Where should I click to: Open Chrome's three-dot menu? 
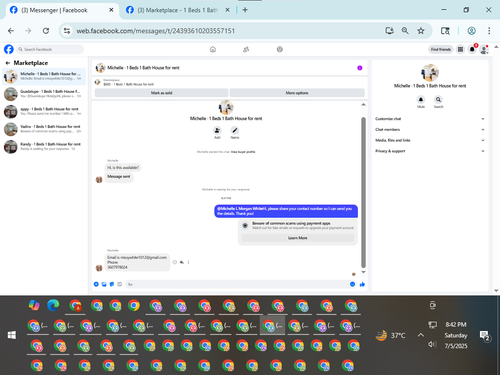coord(489,31)
